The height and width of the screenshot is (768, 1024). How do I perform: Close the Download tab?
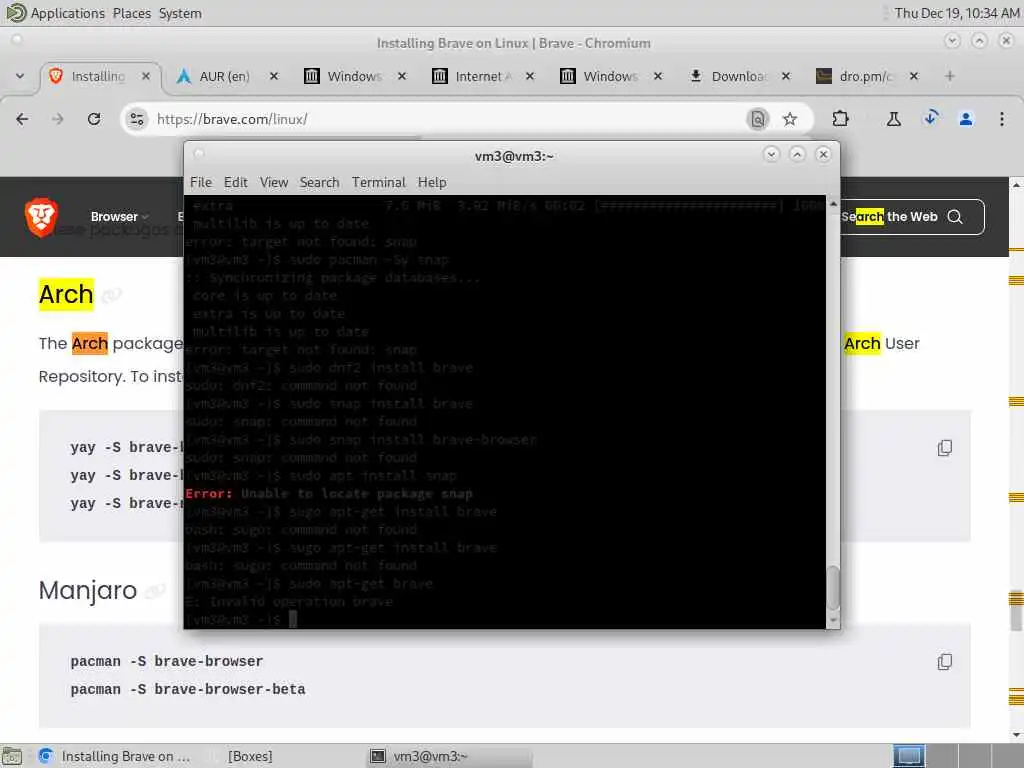click(x=786, y=76)
